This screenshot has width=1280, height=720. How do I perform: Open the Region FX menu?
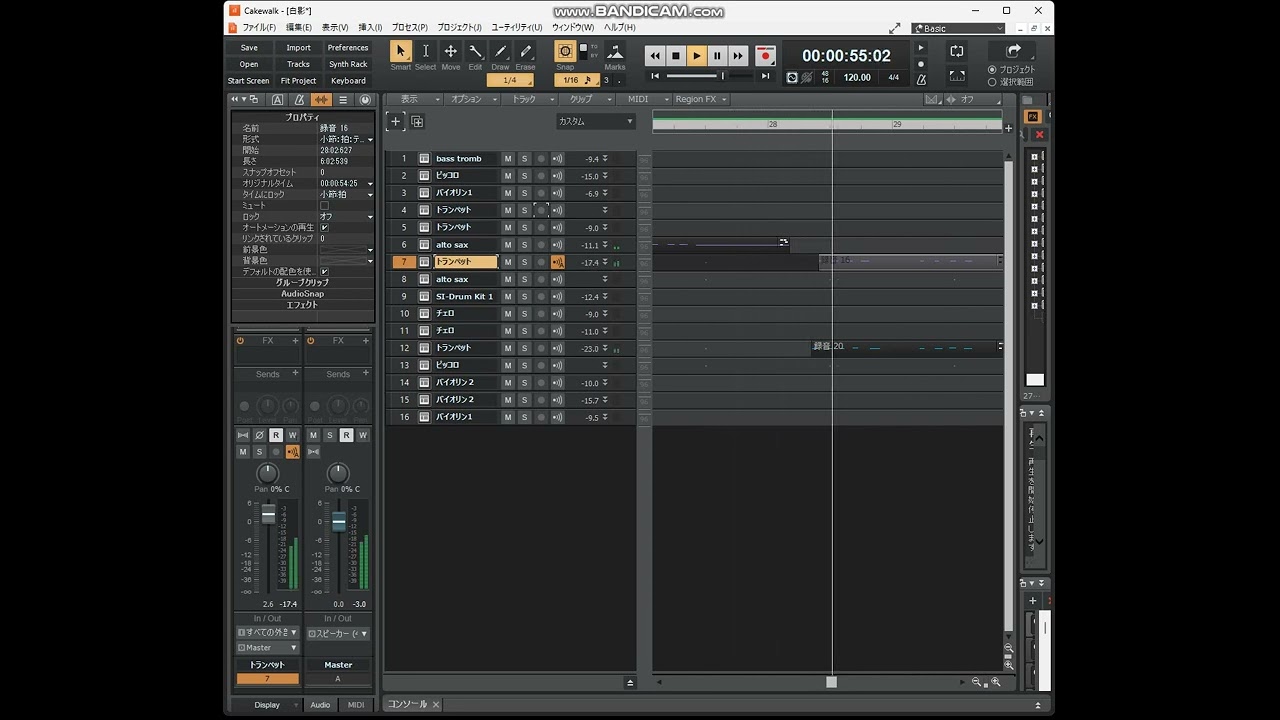700,99
